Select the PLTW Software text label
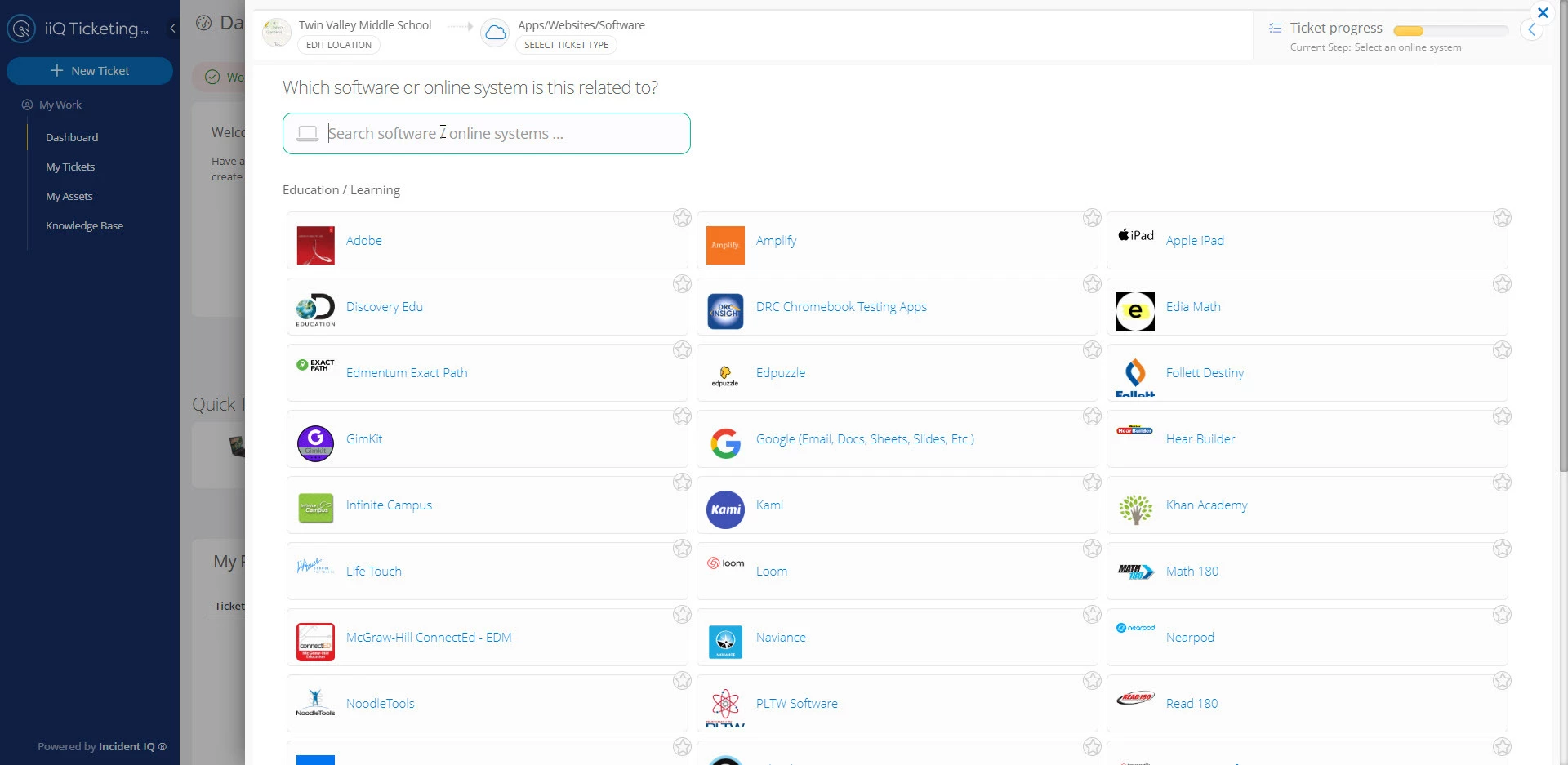This screenshot has width=1568, height=765. tap(797, 703)
